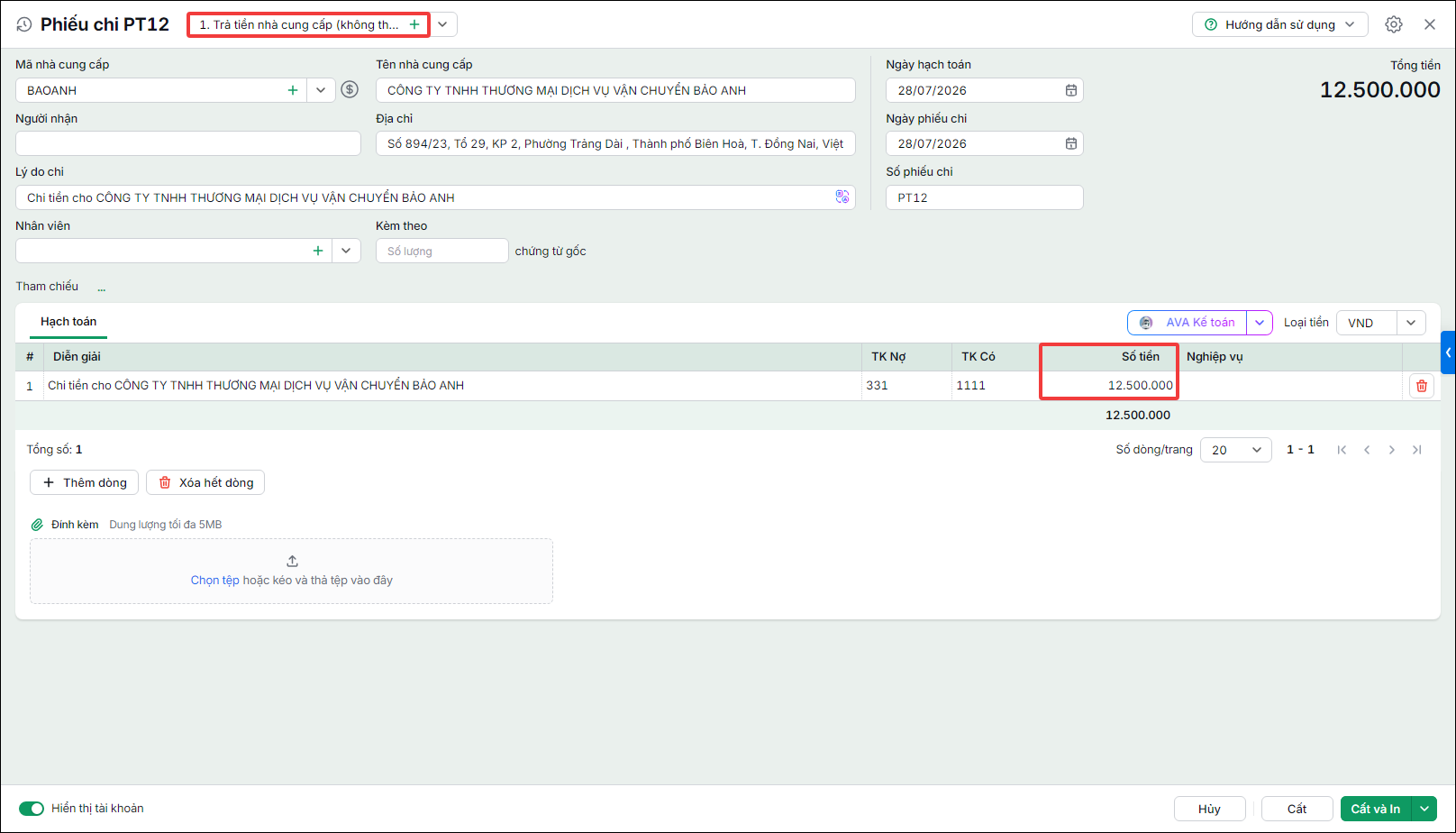Edit the Số tiền cell 12.500.000

click(1109, 386)
